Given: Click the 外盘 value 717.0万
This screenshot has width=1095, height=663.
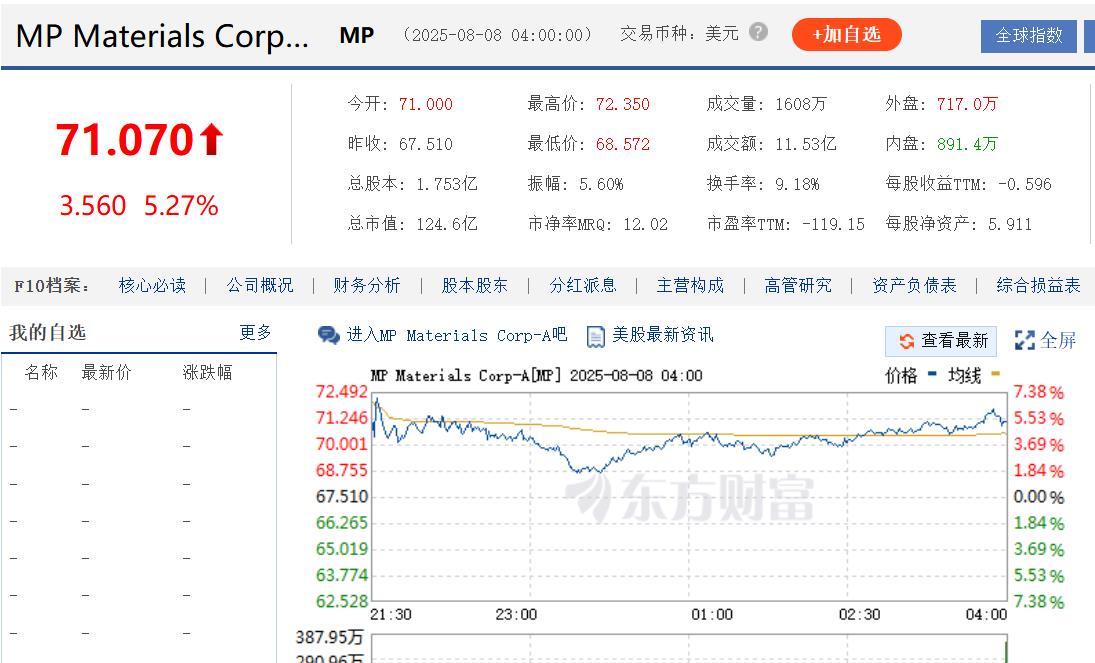Looking at the screenshot, I should pyautogui.click(x=967, y=104).
